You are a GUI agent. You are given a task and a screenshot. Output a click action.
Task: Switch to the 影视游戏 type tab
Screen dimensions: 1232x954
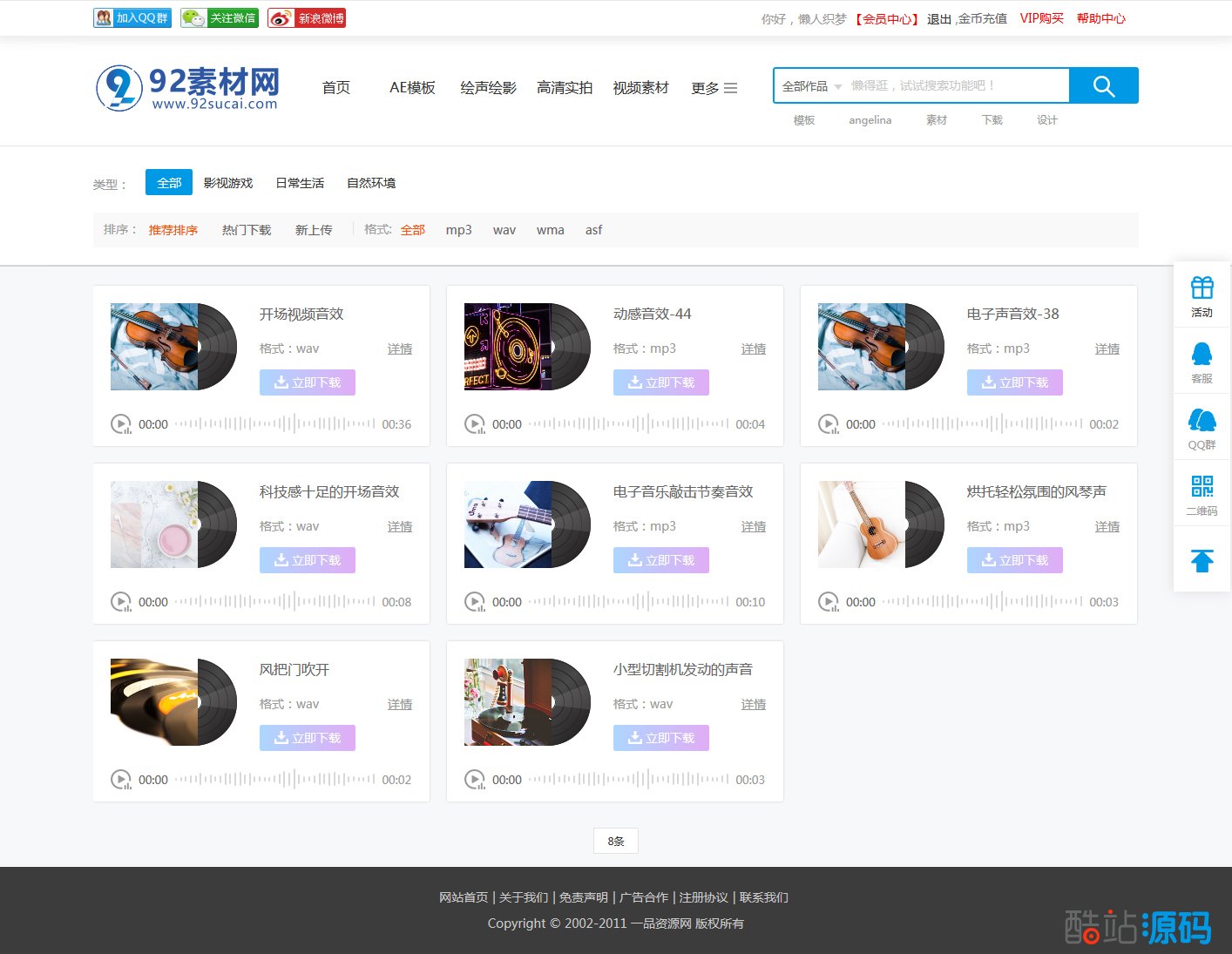coord(228,183)
